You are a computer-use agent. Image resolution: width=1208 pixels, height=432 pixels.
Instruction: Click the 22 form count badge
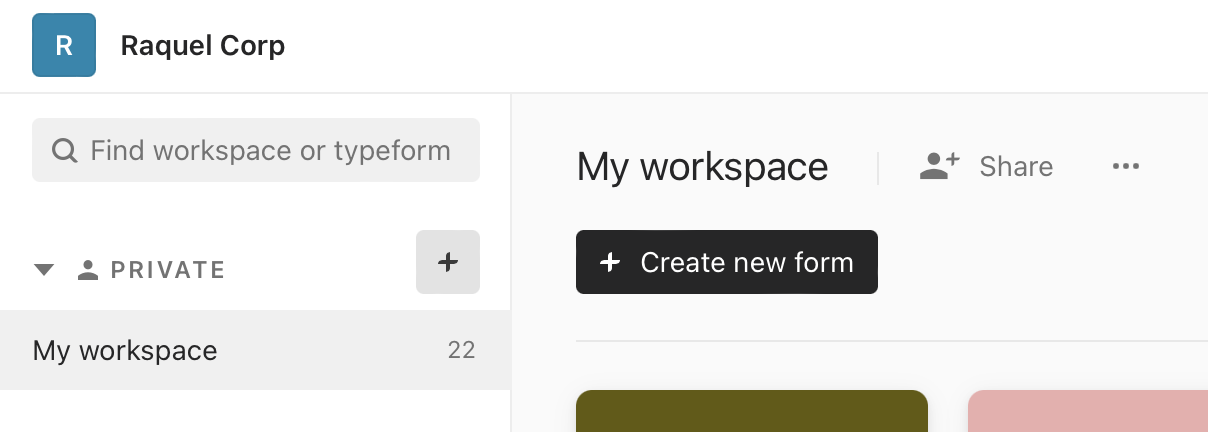(x=461, y=350)
